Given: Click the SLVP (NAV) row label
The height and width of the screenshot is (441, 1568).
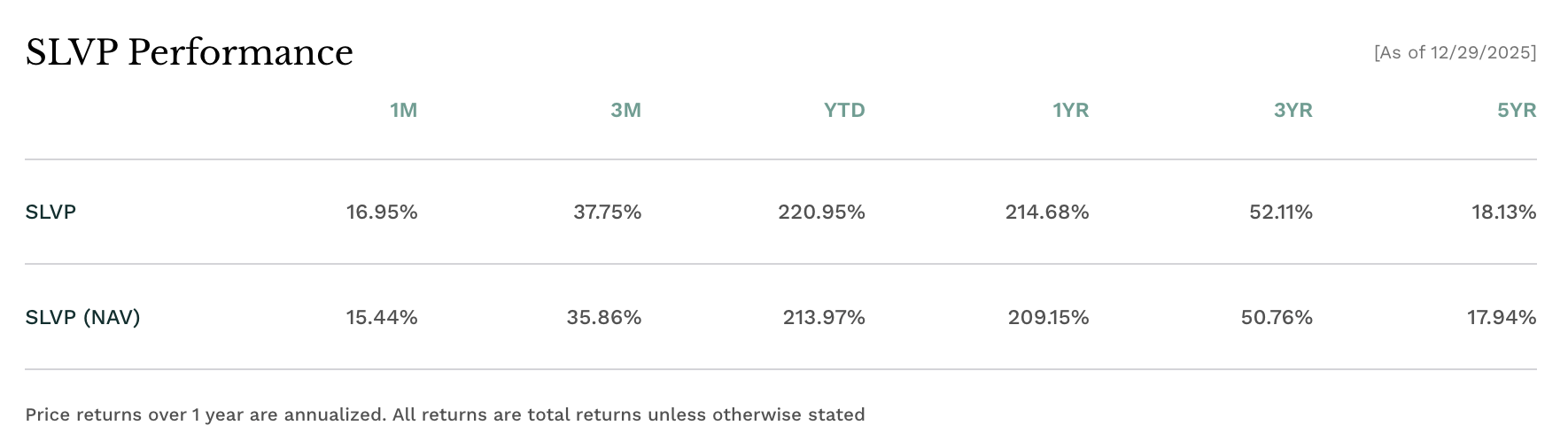Looking at the screenshot, I should pos(82,317).
